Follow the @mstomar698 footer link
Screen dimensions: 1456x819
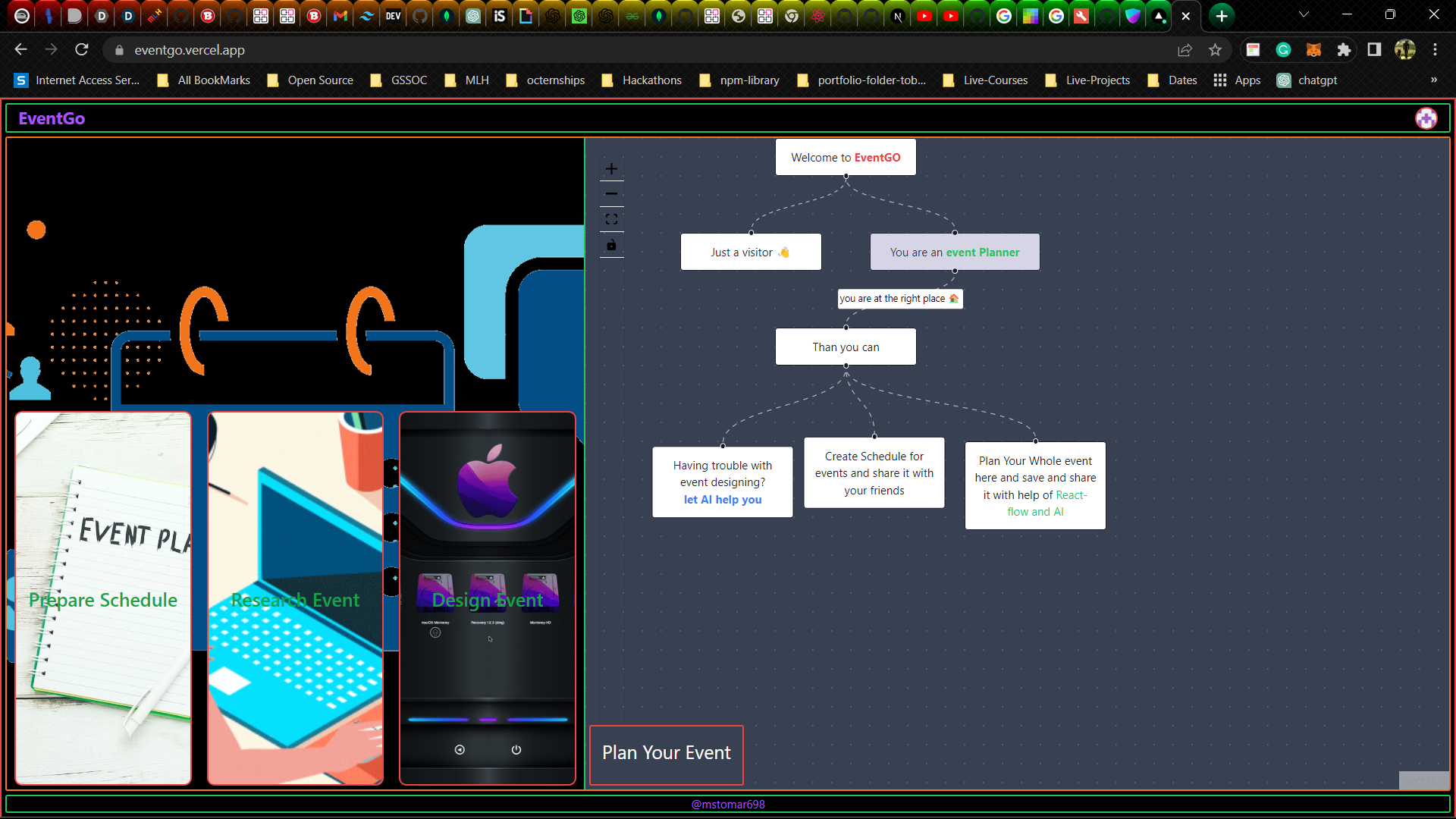727,805
